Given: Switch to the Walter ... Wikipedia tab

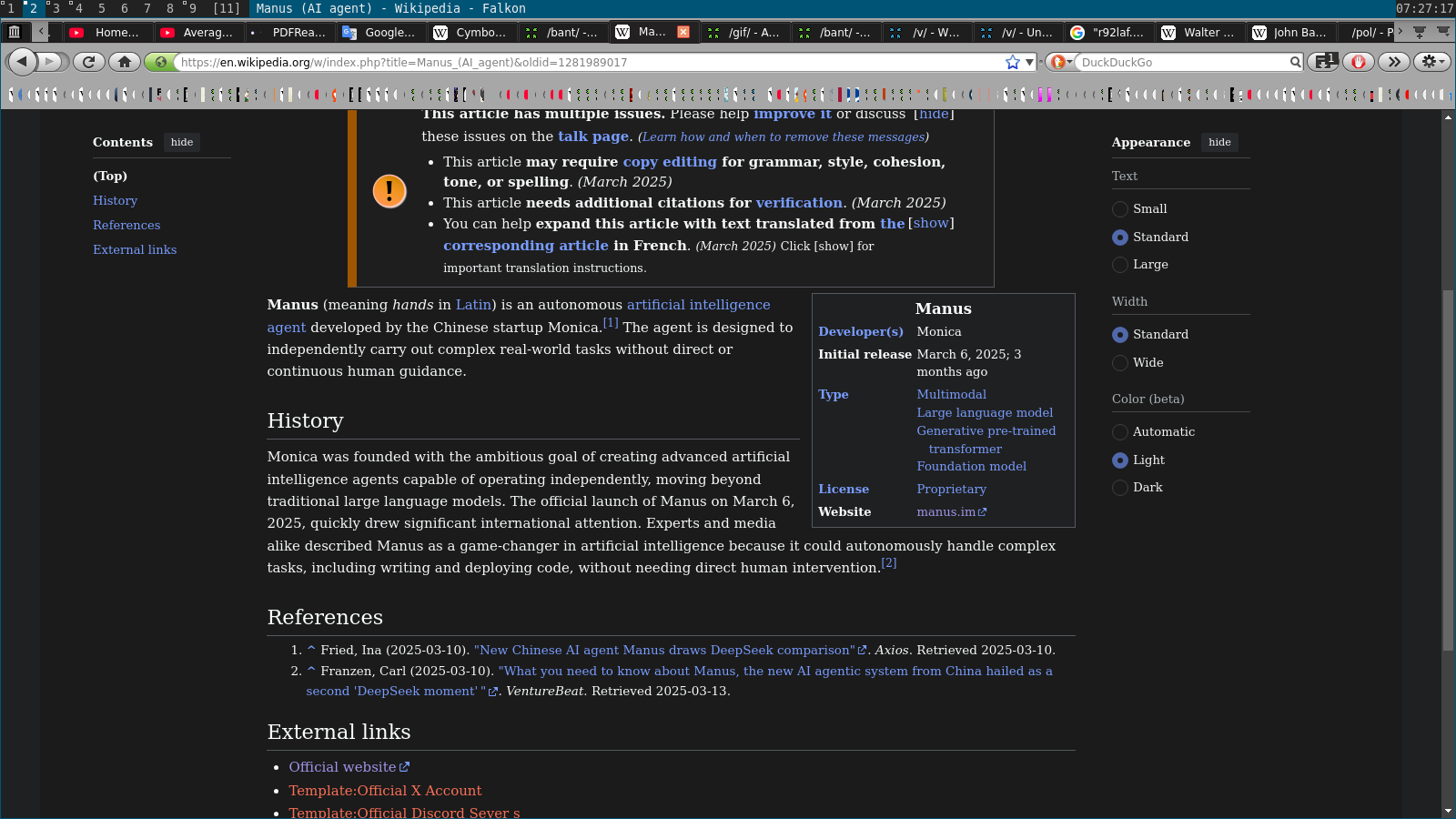Looking at the screenshot, I should coord(1199,32).
